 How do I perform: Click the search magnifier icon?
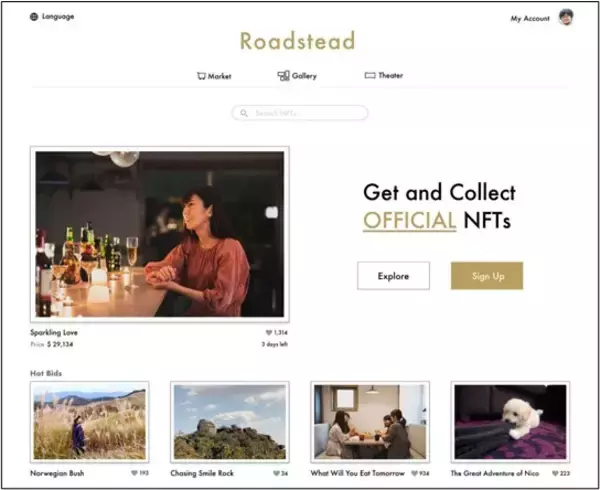coord(244,114)
